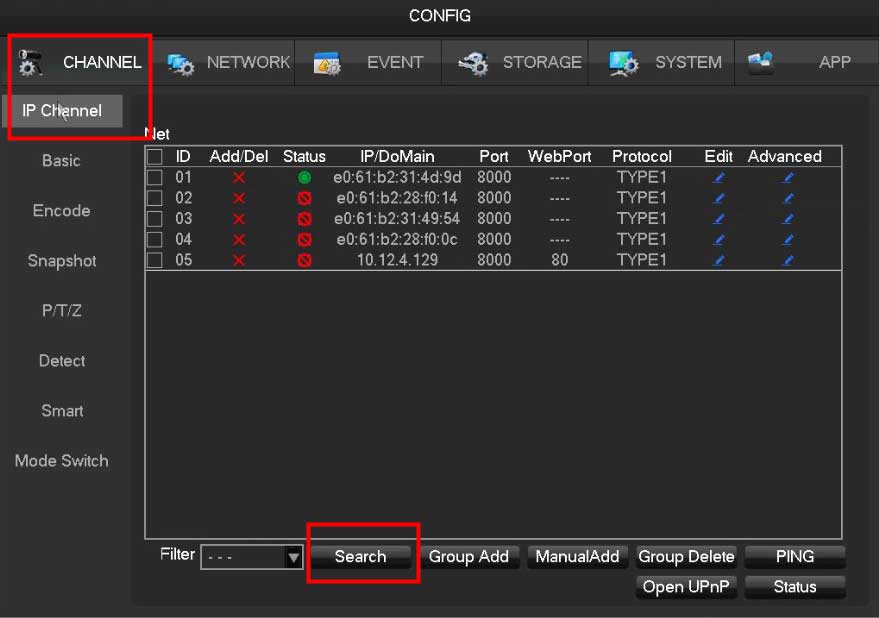This screenshot has width=879, height=618.
Task: Open the Filter dropdown list
Action: tap(293, 557)
